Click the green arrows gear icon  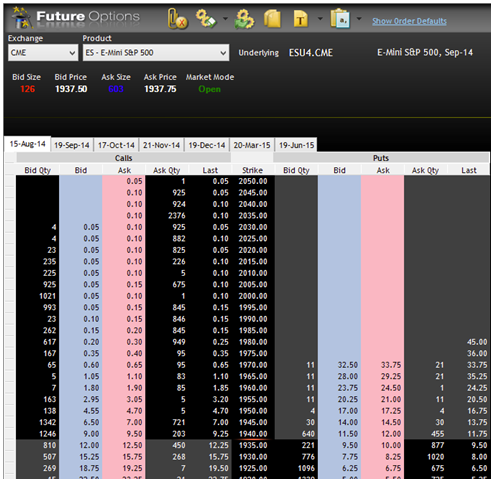click(244, 19)
